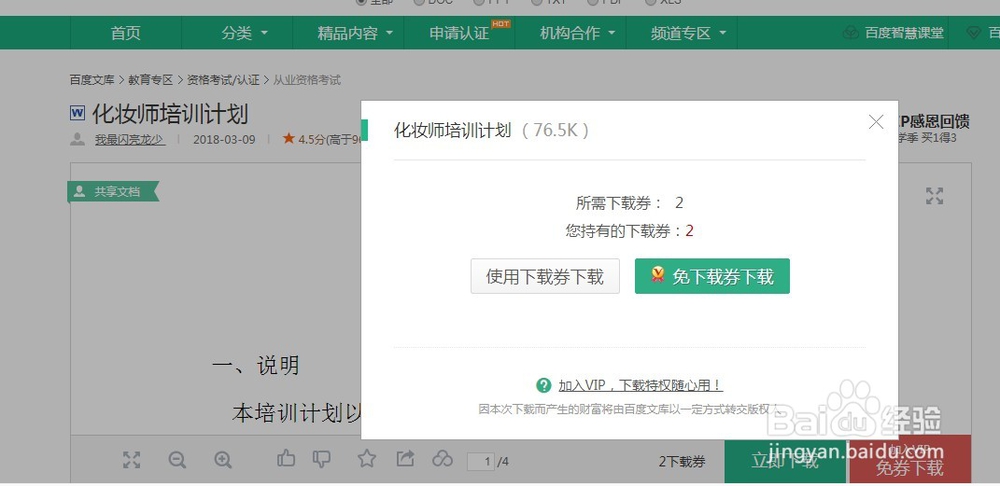1000x486 pixels.
Task: Expand the 频道专区 dropdown menu
Action: [689, 33]
